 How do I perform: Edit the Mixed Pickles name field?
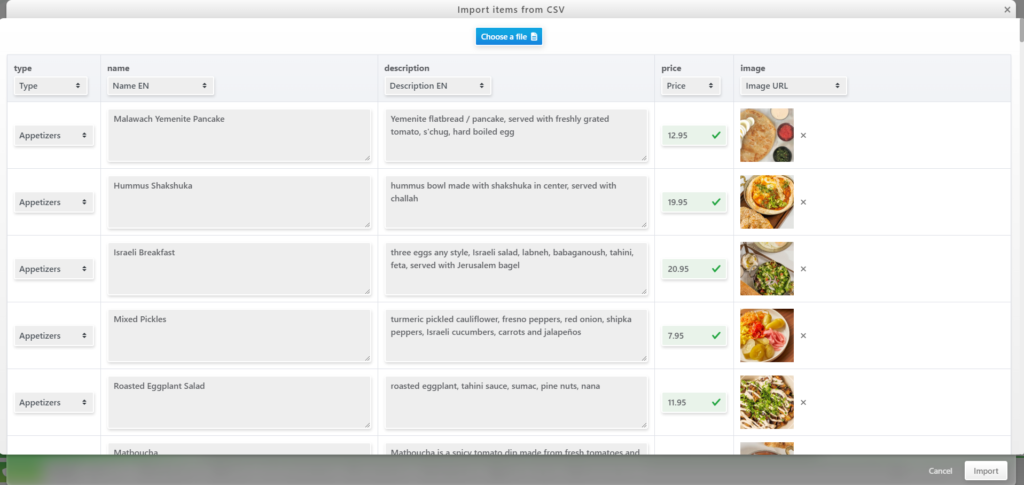tap(239, 336)
